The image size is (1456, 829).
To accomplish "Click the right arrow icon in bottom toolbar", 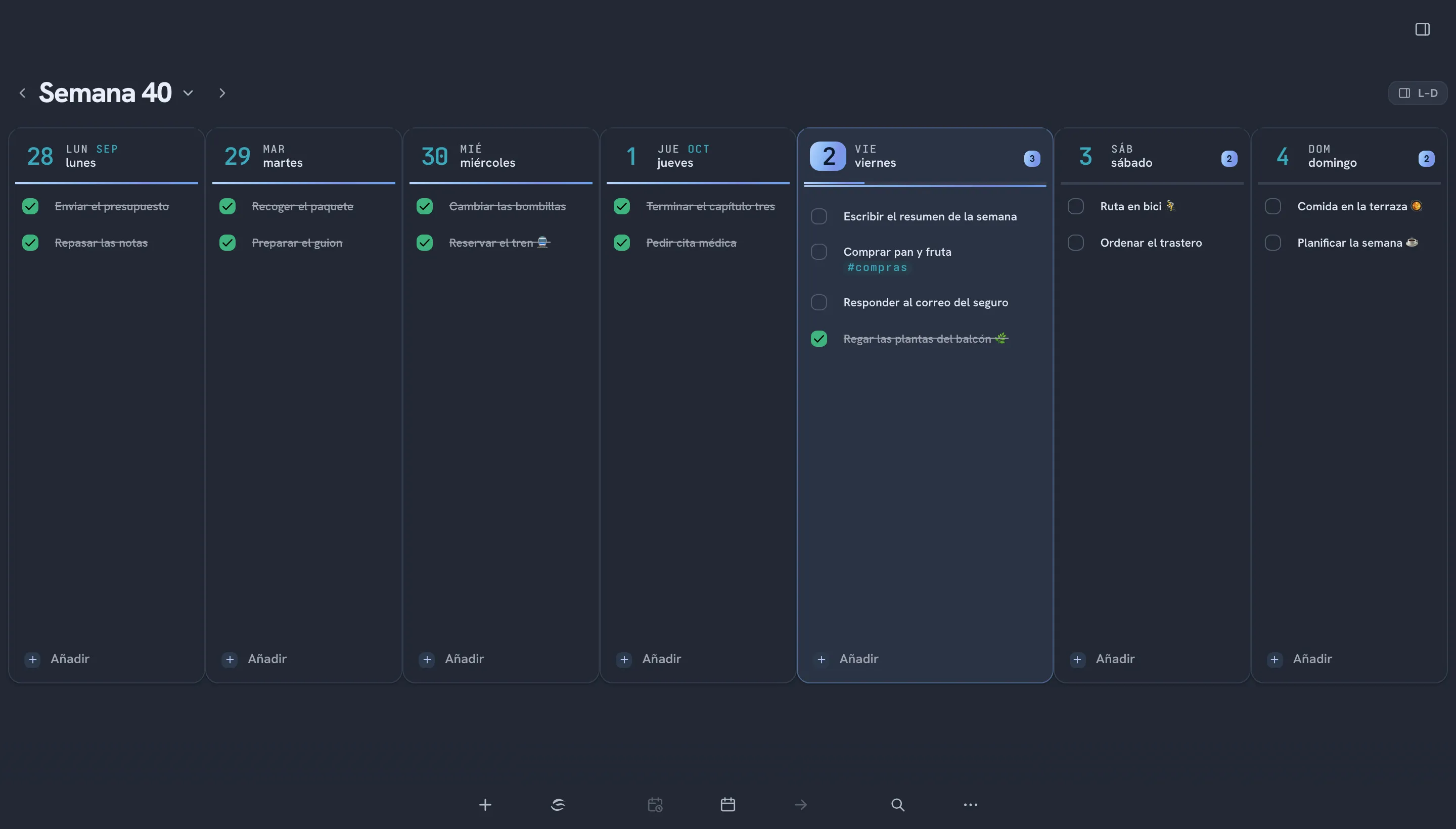I will [801, 805].
